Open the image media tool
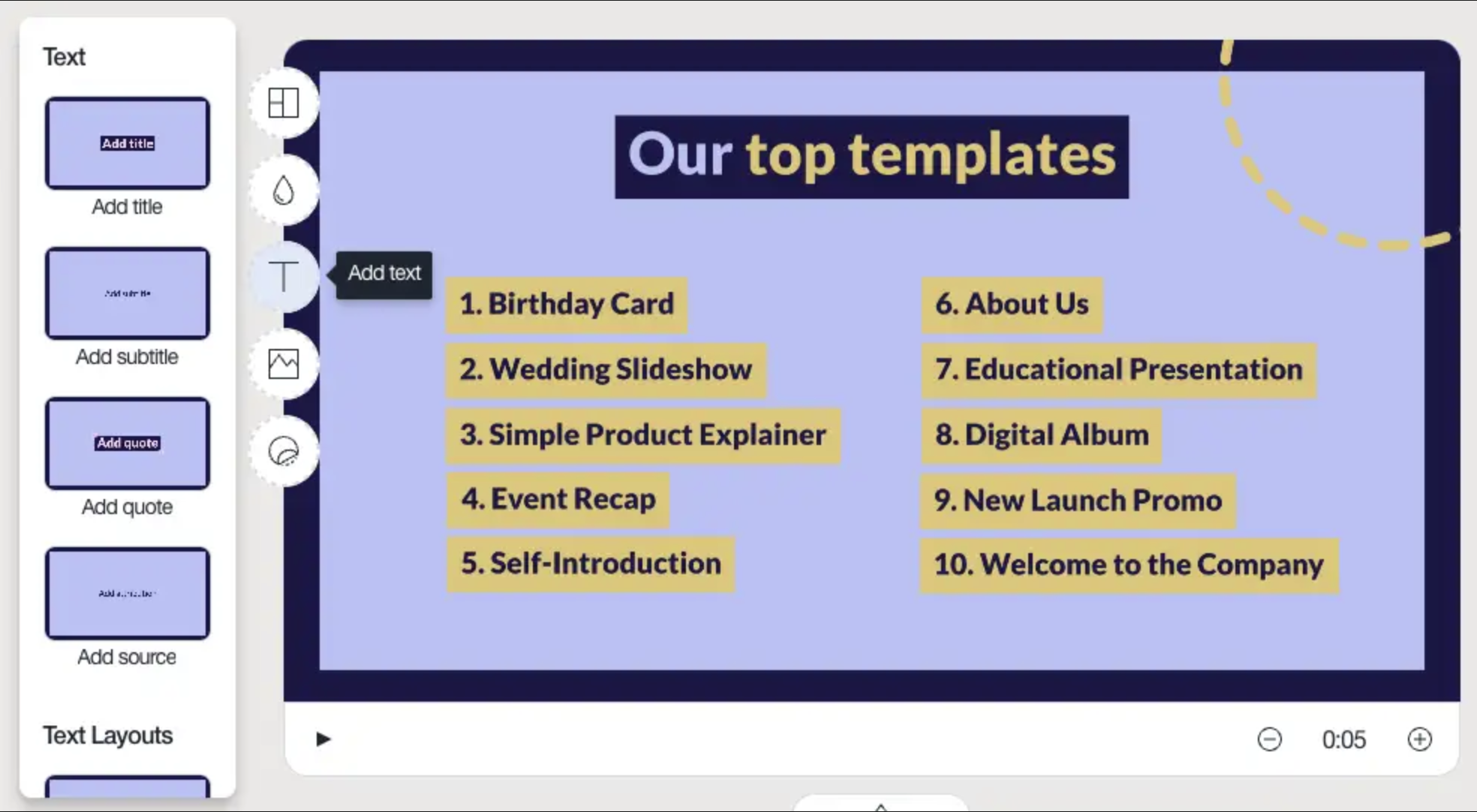 point(284,364)
